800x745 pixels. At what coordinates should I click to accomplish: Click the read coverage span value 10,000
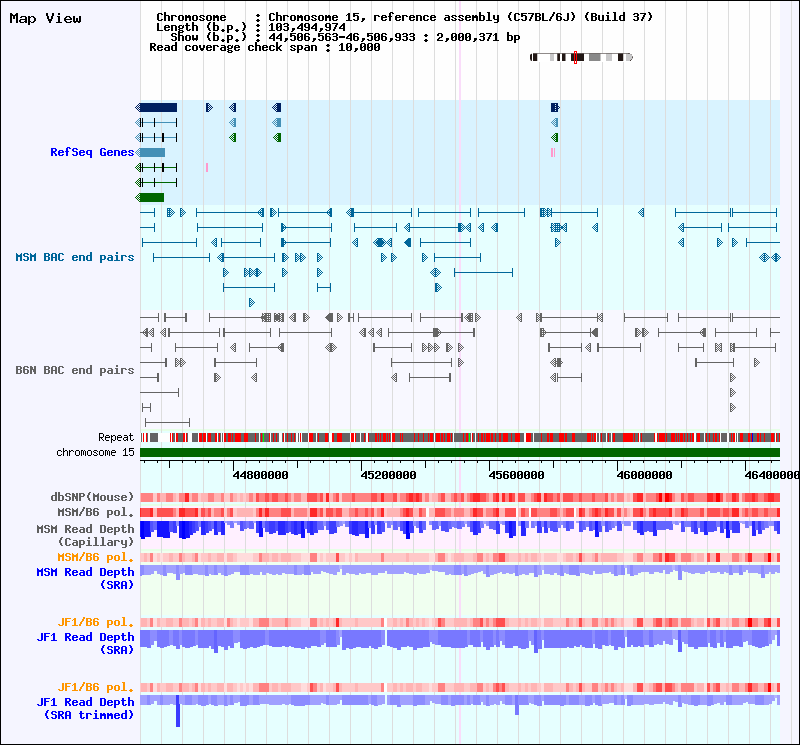point(359,47)
